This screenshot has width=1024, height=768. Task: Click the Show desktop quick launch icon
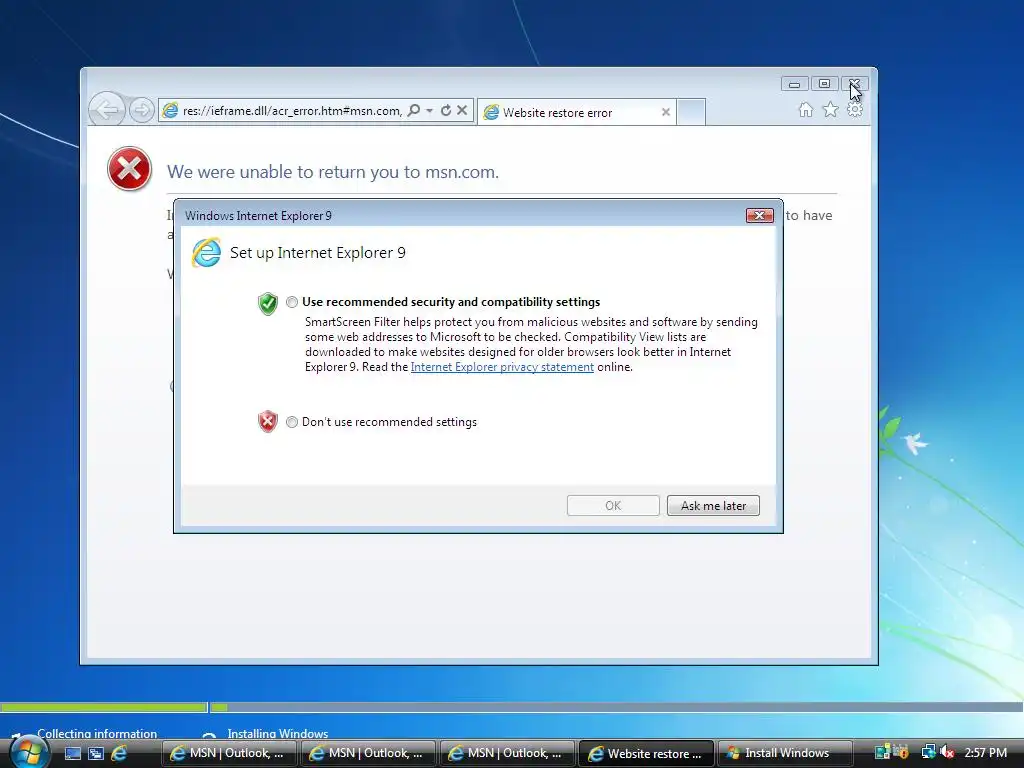tap(72, 754)
